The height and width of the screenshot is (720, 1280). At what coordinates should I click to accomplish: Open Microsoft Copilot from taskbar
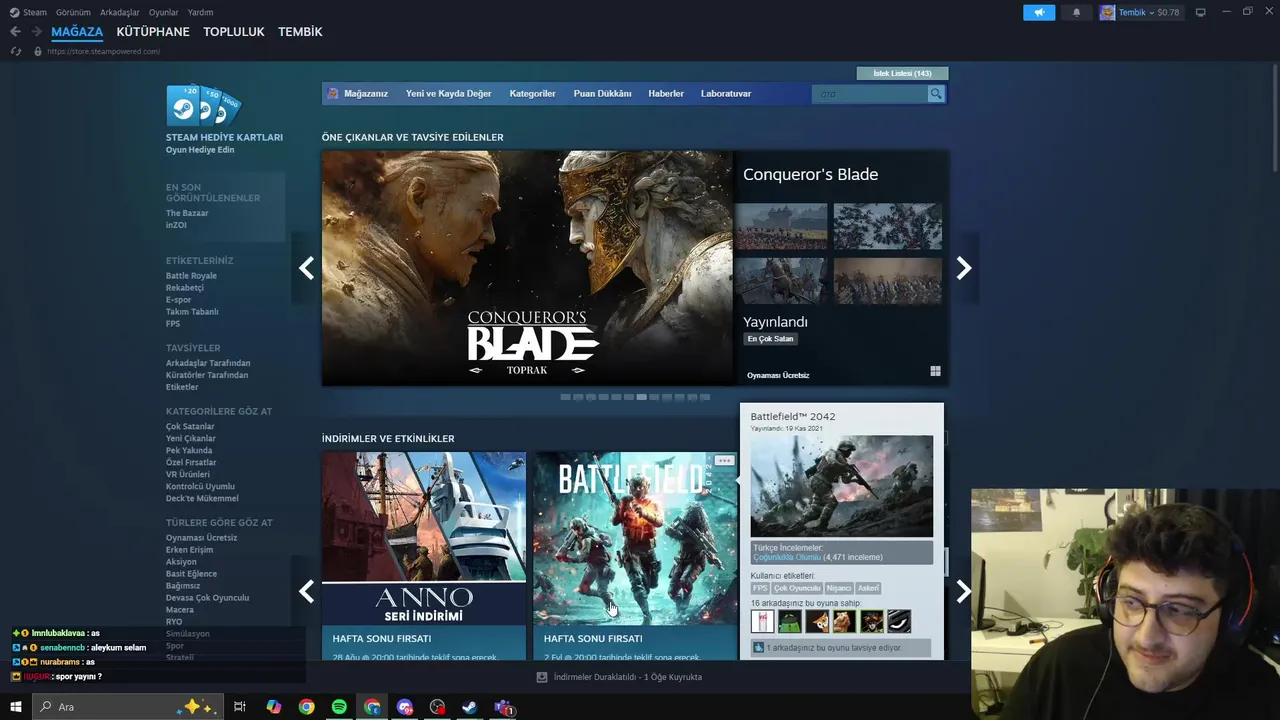pyautogui.click(x=273, y=707)
